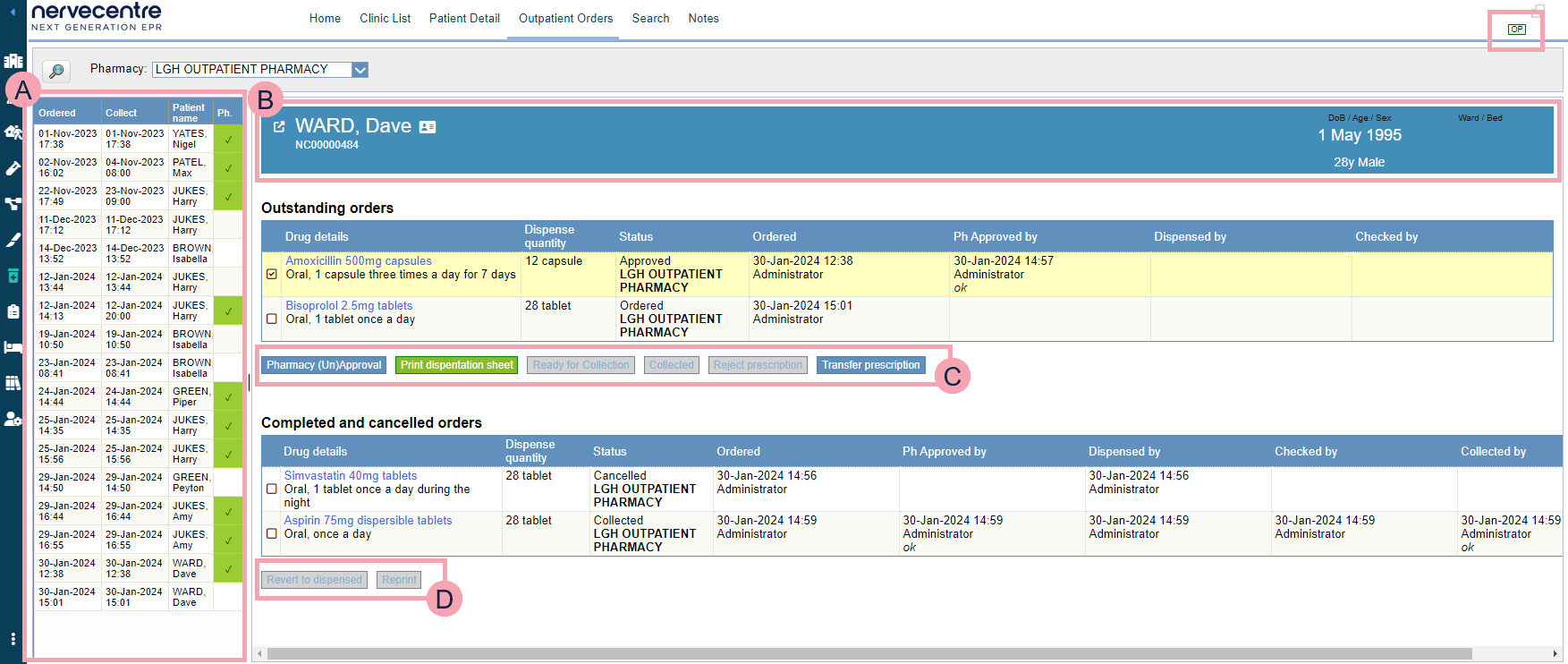Expand more options with three-dot sidebar menu
The width and height of the screenshot is (1568, 664).
[13, 639]
